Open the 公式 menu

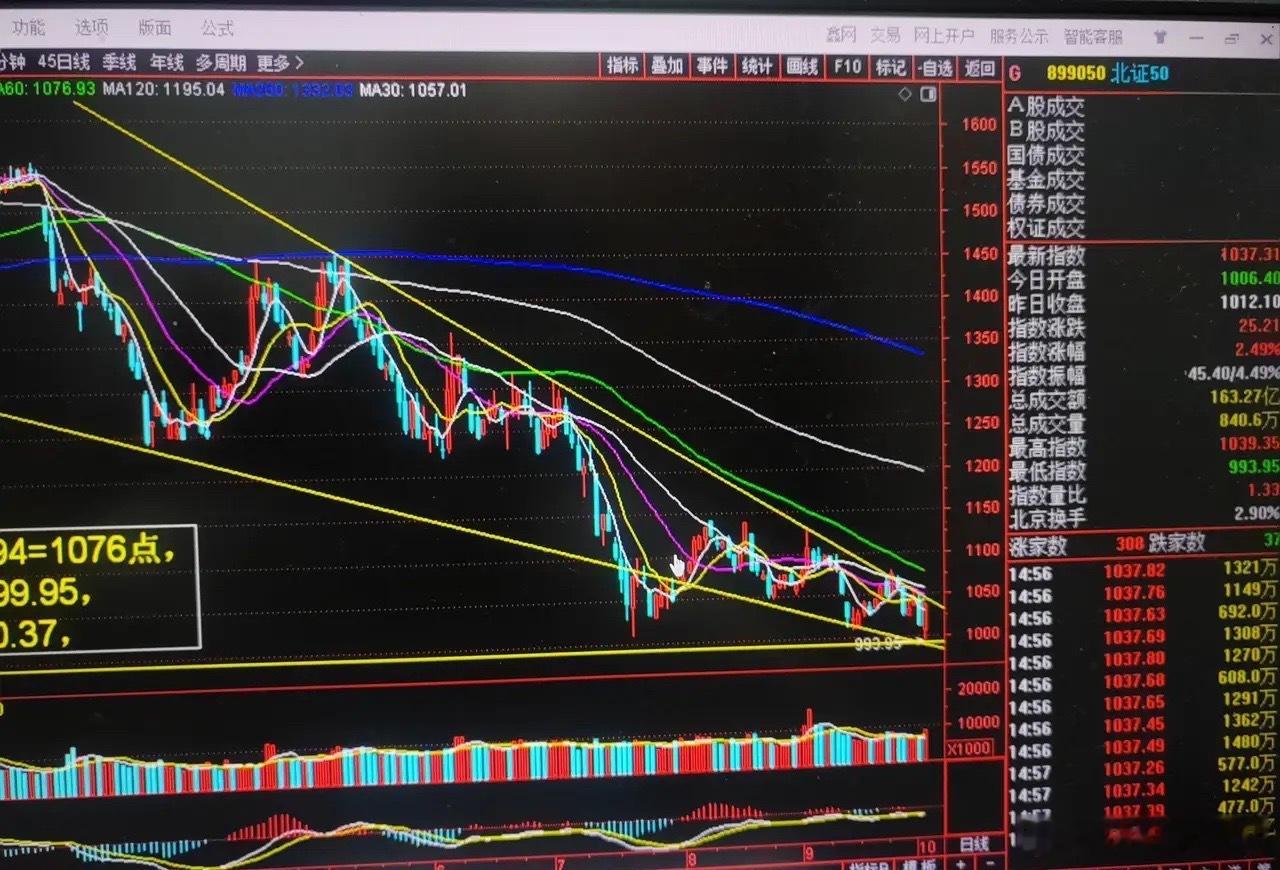(217, 28)
